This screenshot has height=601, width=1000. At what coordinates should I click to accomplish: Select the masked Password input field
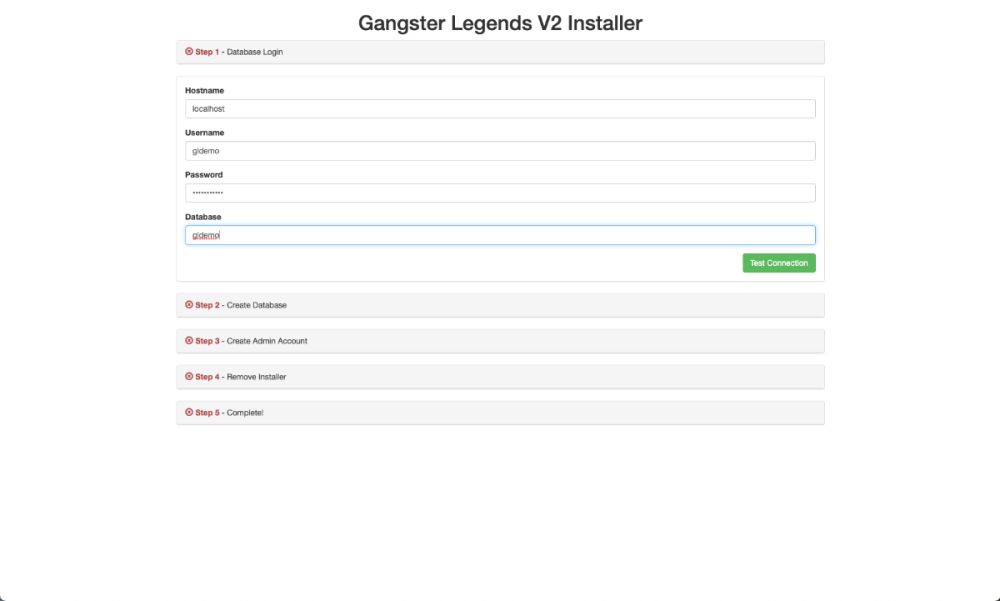[500, 193]
